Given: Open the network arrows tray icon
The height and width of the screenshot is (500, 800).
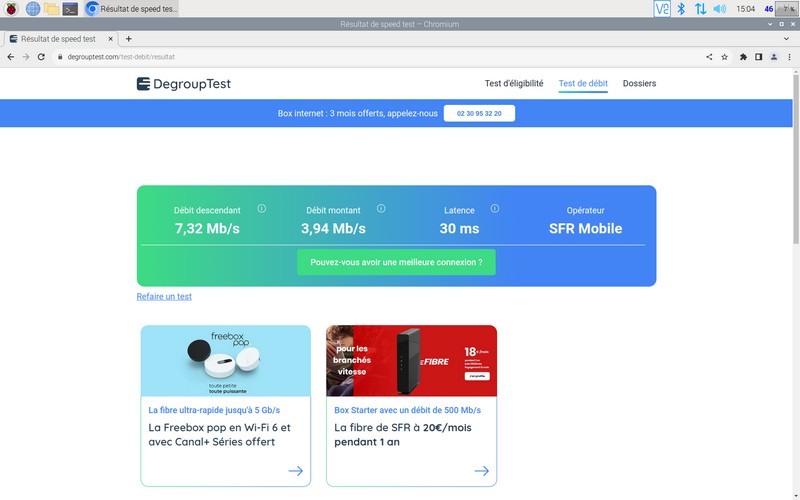Looking at the screenshot, I should pyautogui.click(x=701, y=9).
